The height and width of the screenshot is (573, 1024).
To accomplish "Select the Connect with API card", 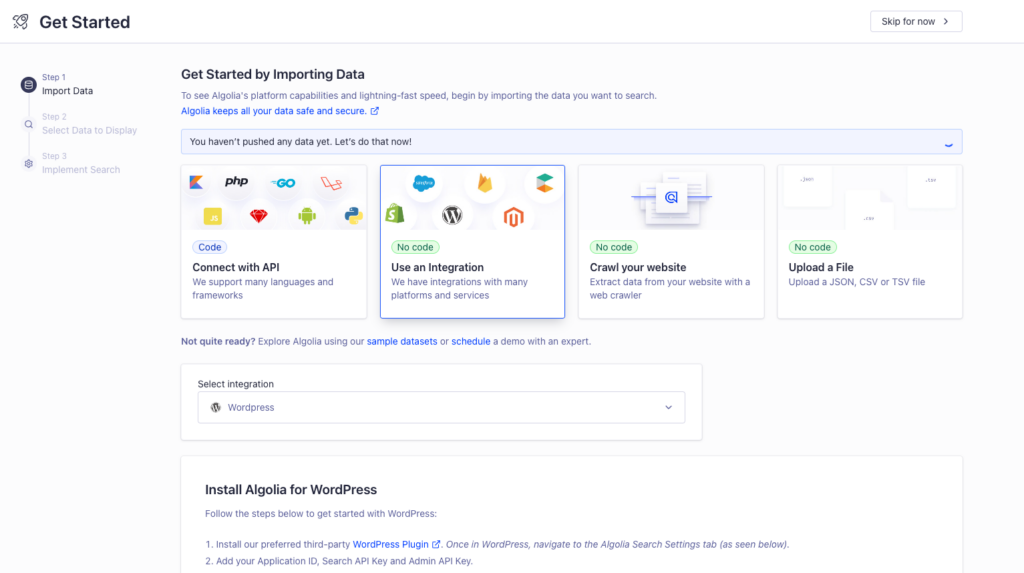I will 274,242.
